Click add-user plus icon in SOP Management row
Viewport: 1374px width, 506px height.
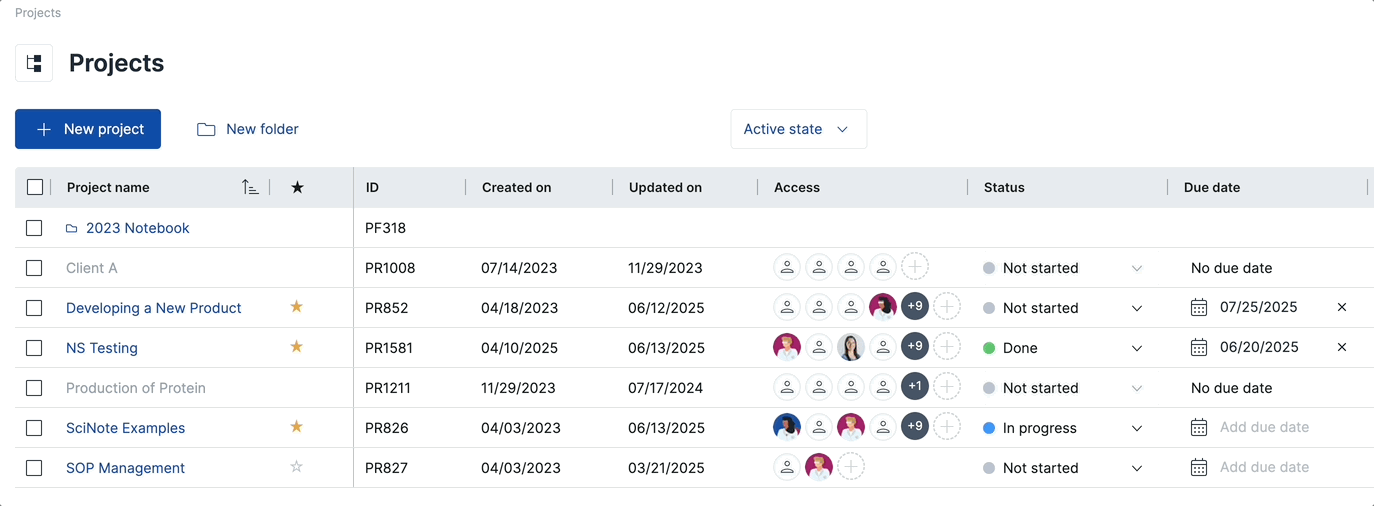coord(851,467)
